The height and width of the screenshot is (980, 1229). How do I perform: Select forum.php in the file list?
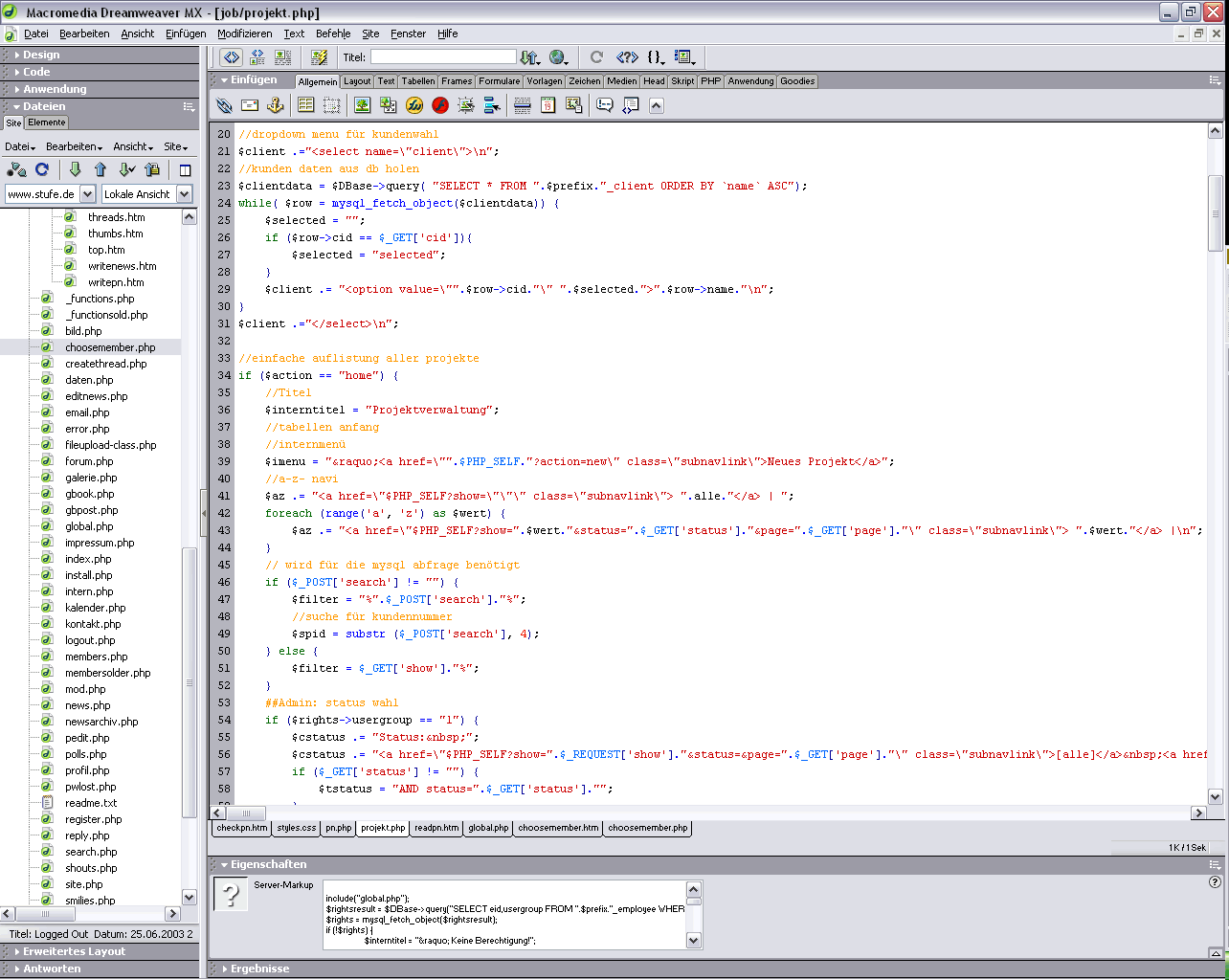click(89, 461)
